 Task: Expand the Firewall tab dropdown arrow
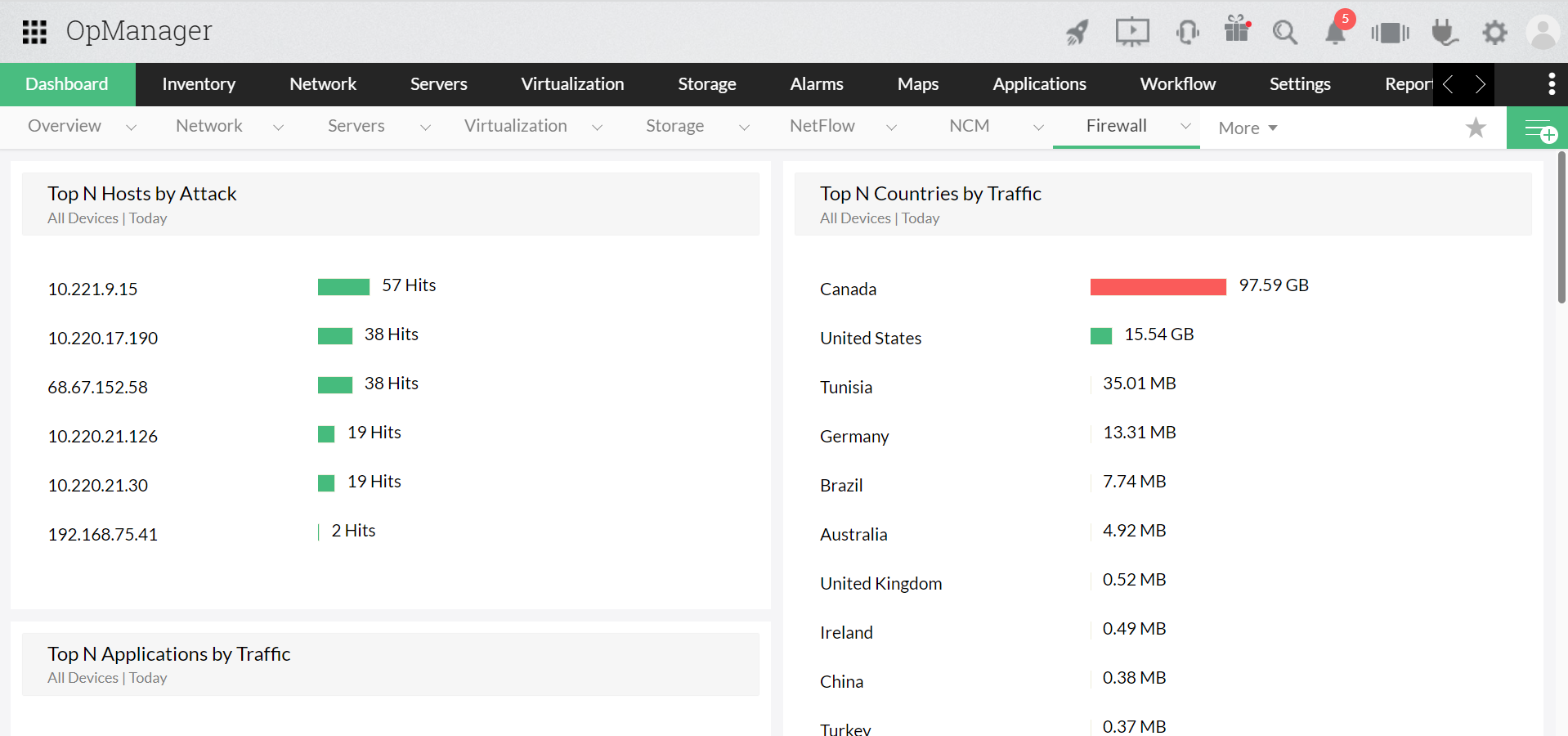[x=1185, y=126]
